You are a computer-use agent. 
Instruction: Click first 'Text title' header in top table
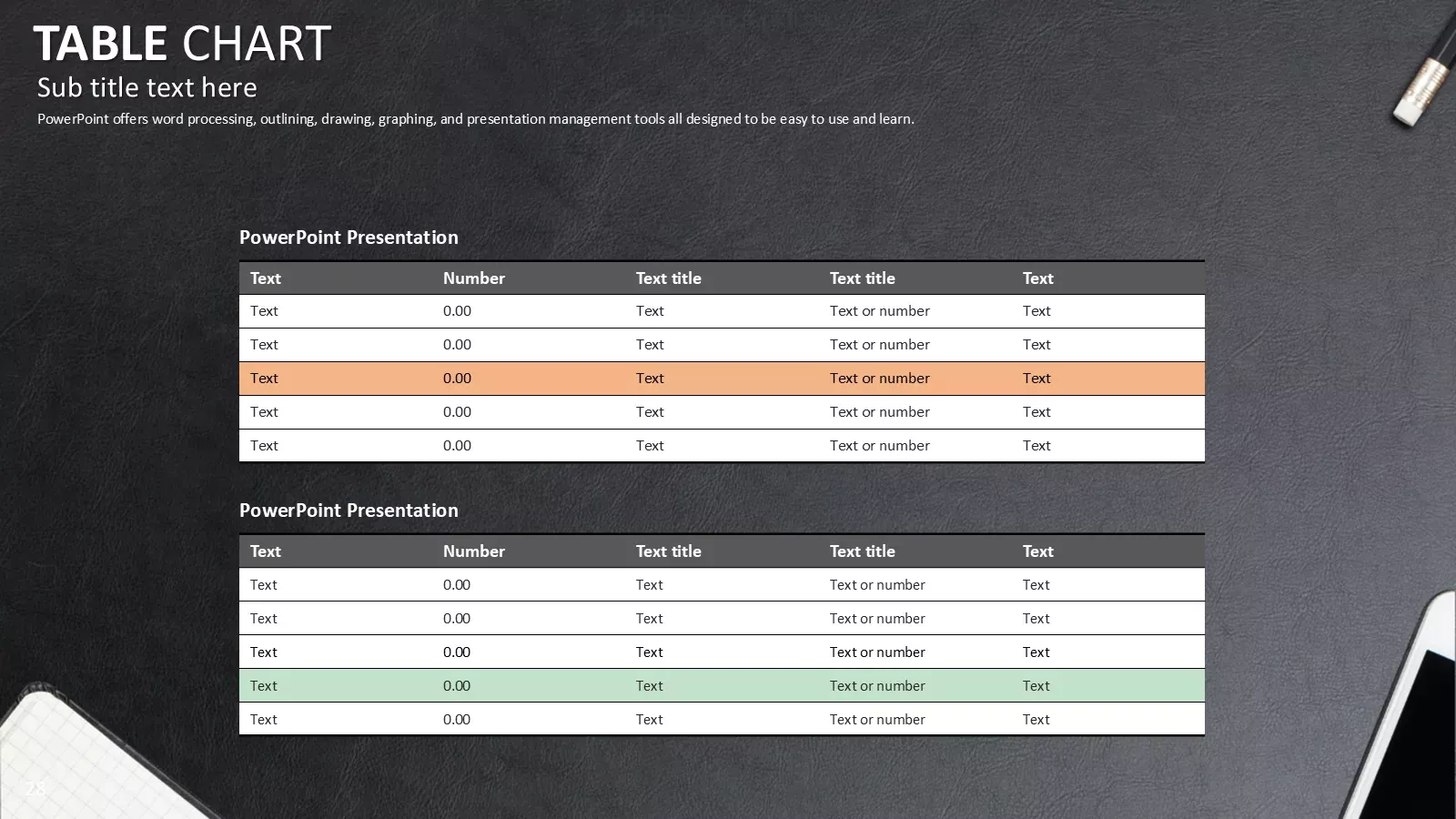[x=669, y=278]
